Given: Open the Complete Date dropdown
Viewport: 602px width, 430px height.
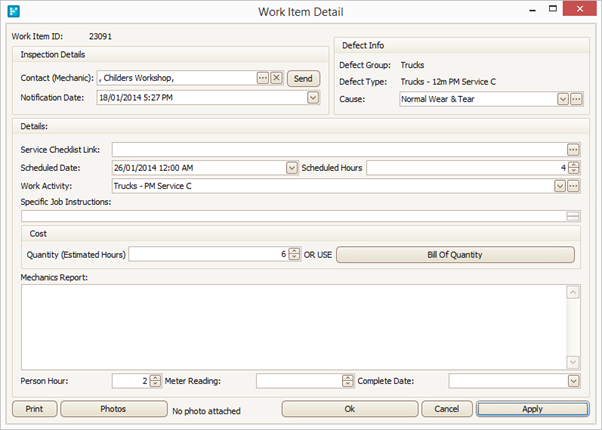Looking at the screenshot, I should pos(573,380).
